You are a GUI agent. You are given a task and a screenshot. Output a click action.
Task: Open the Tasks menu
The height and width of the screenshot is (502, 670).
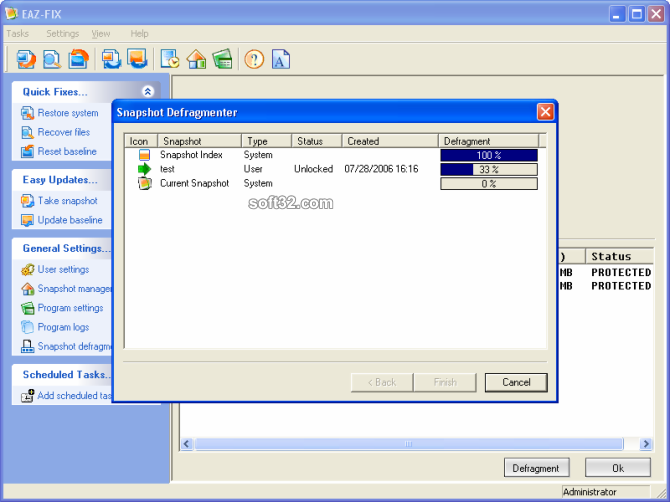[x=18, y=34]
